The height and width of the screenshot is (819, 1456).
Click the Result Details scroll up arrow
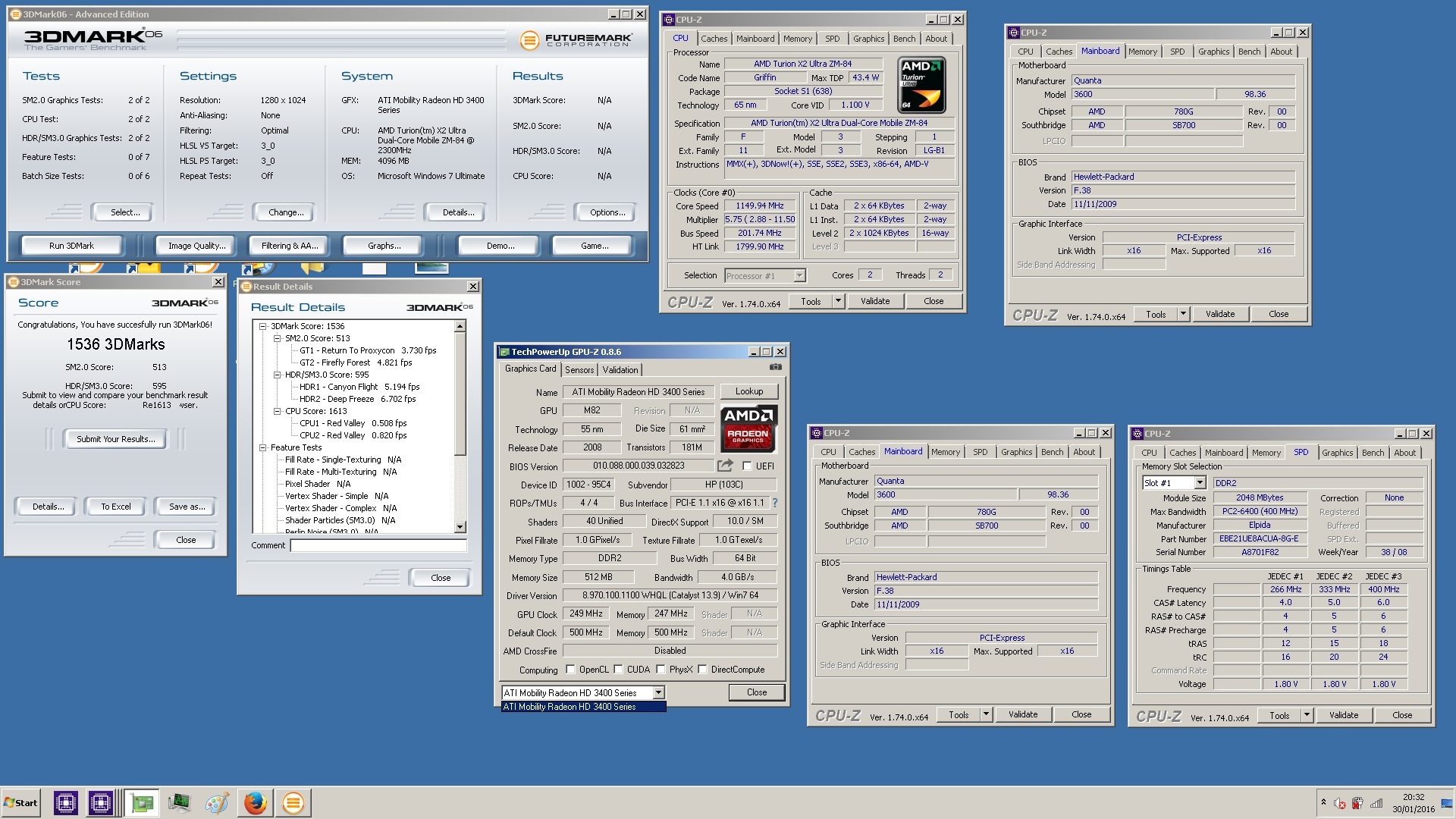pos(460,326)
